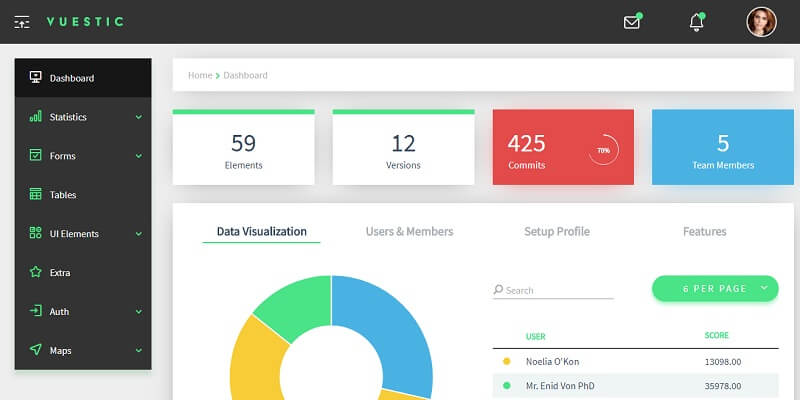Expand the Forms menu chevron
The height and width of the screenshot is (400, 800).
coord(139,156)
